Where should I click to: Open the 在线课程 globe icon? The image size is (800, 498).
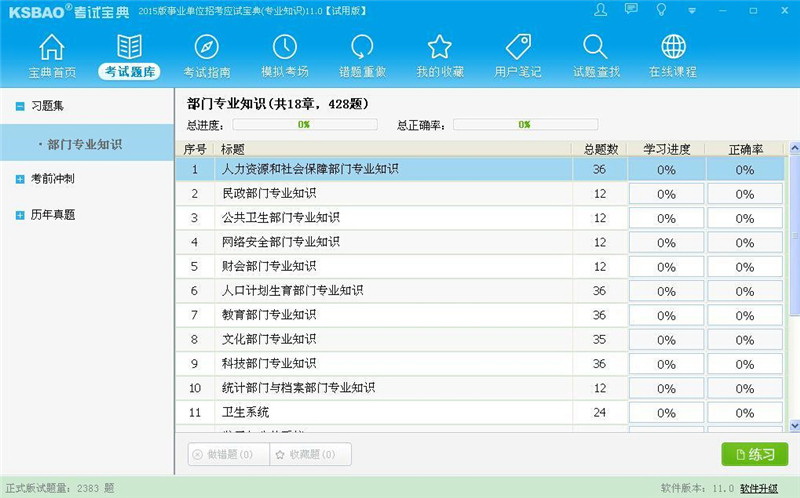(673, 47)
